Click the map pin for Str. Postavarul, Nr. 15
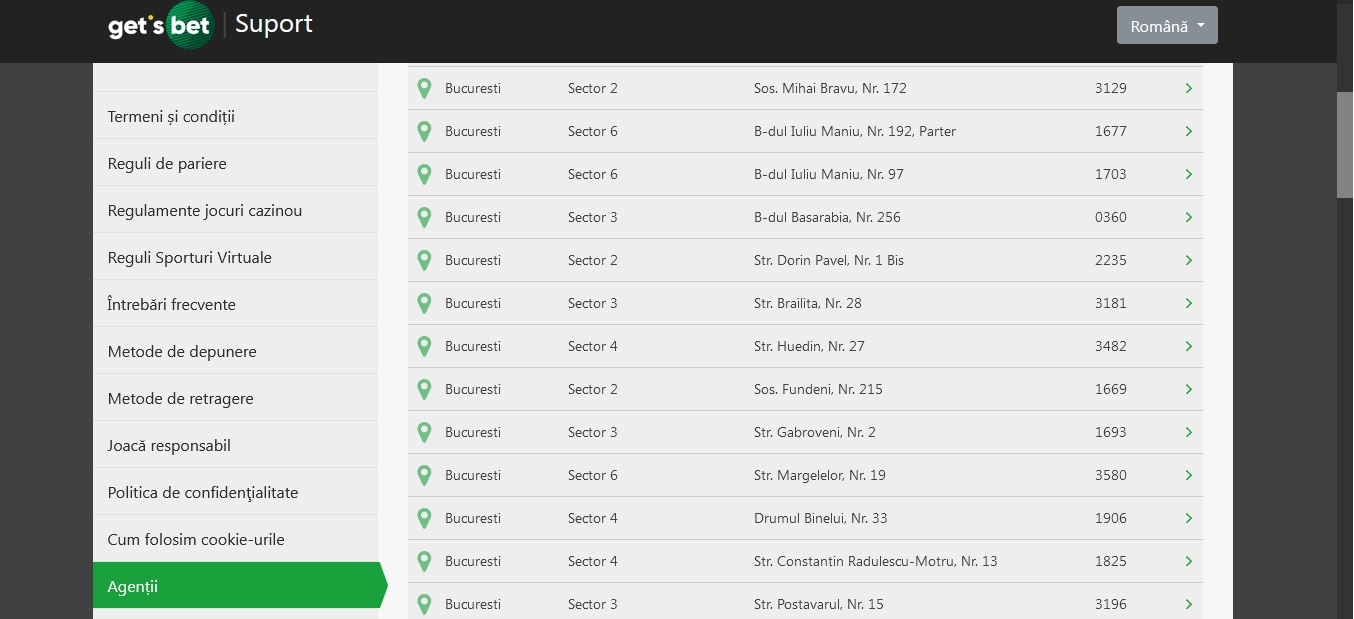Screen dimensions: 1354x619 point(424,604)
